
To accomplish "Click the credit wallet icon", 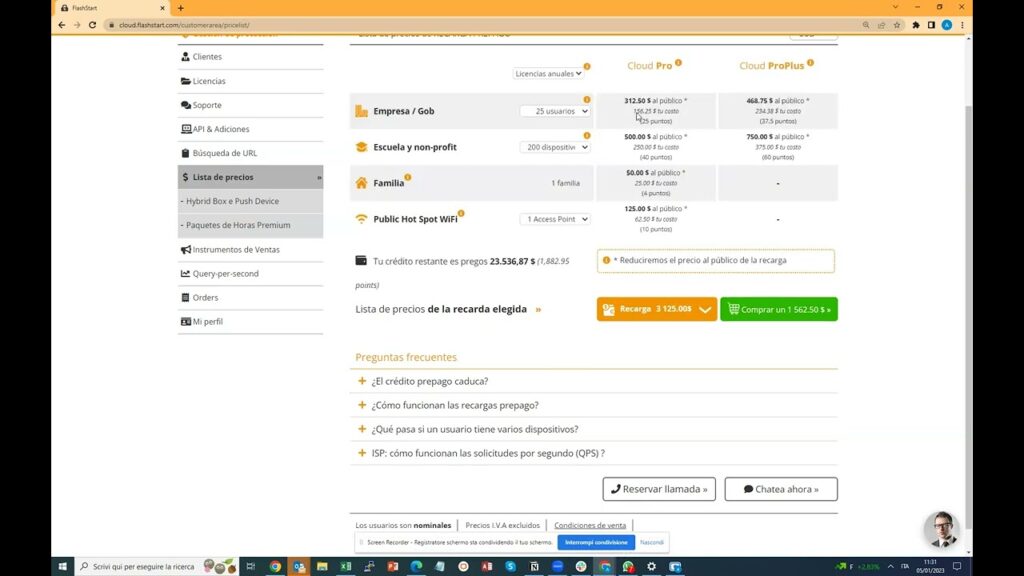I will click(361, 261).
